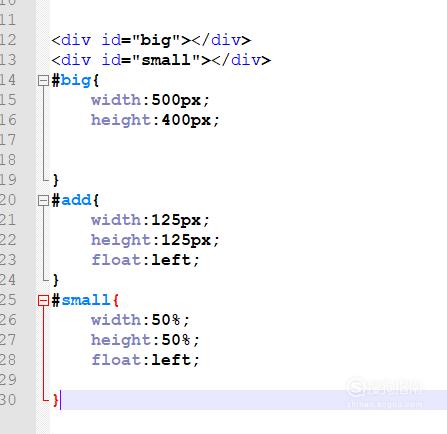The image size is (447, 434).
Task: Collapse the #big code block fold marker
Action: [43, 80]
